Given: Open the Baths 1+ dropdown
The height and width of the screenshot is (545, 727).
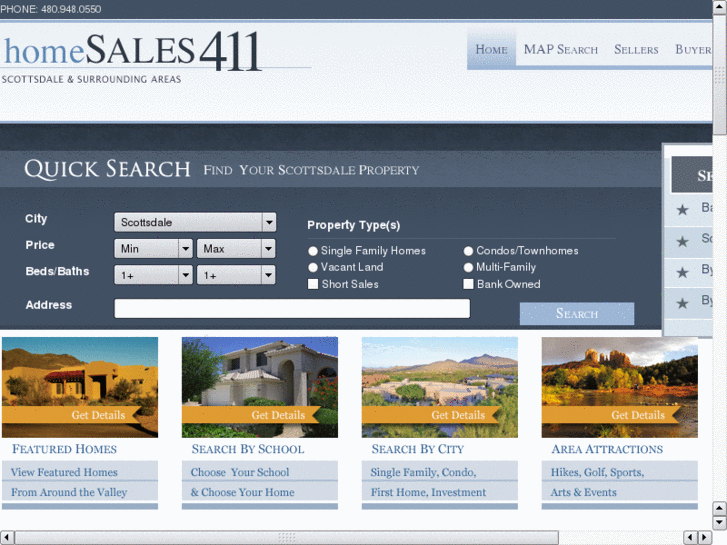Looking at the screenshot, I should (236, 275).
